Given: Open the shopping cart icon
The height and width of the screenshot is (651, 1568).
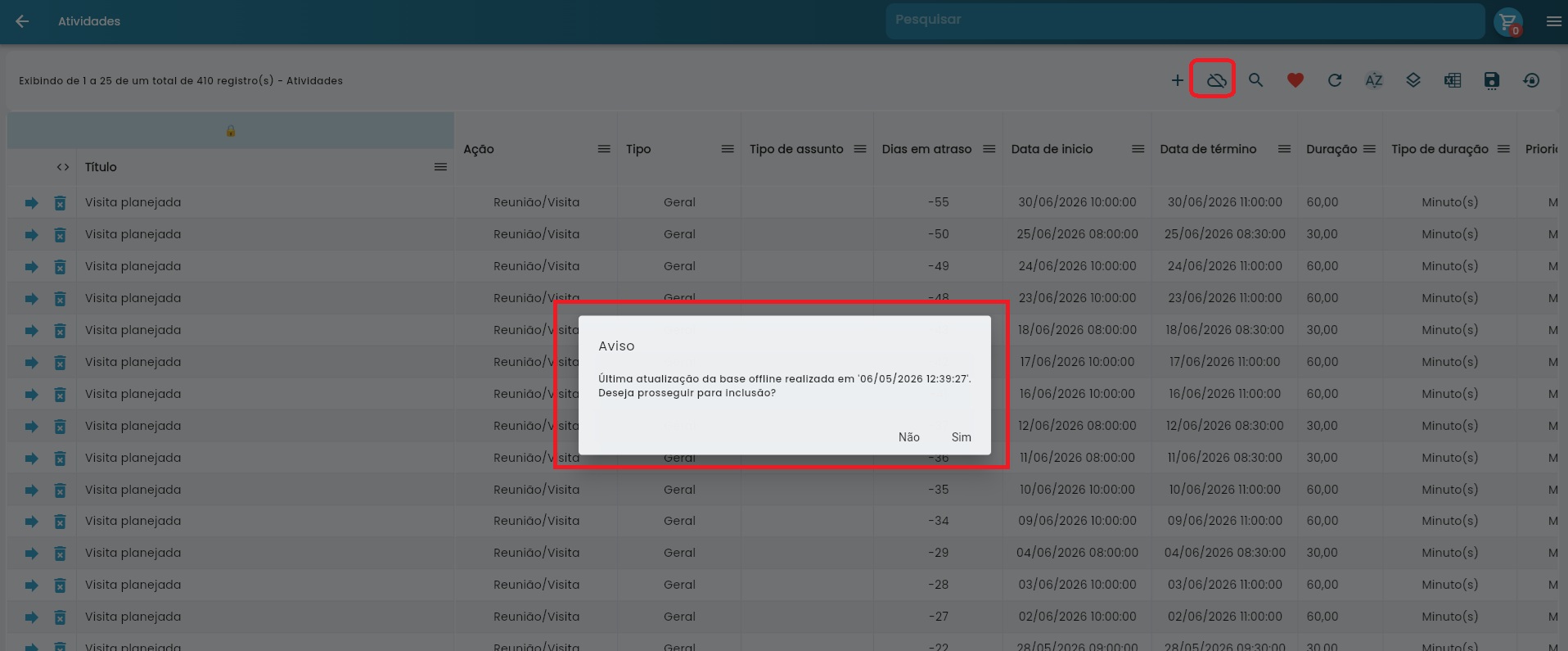Looking at the screenshot, I should (1507, 22).
